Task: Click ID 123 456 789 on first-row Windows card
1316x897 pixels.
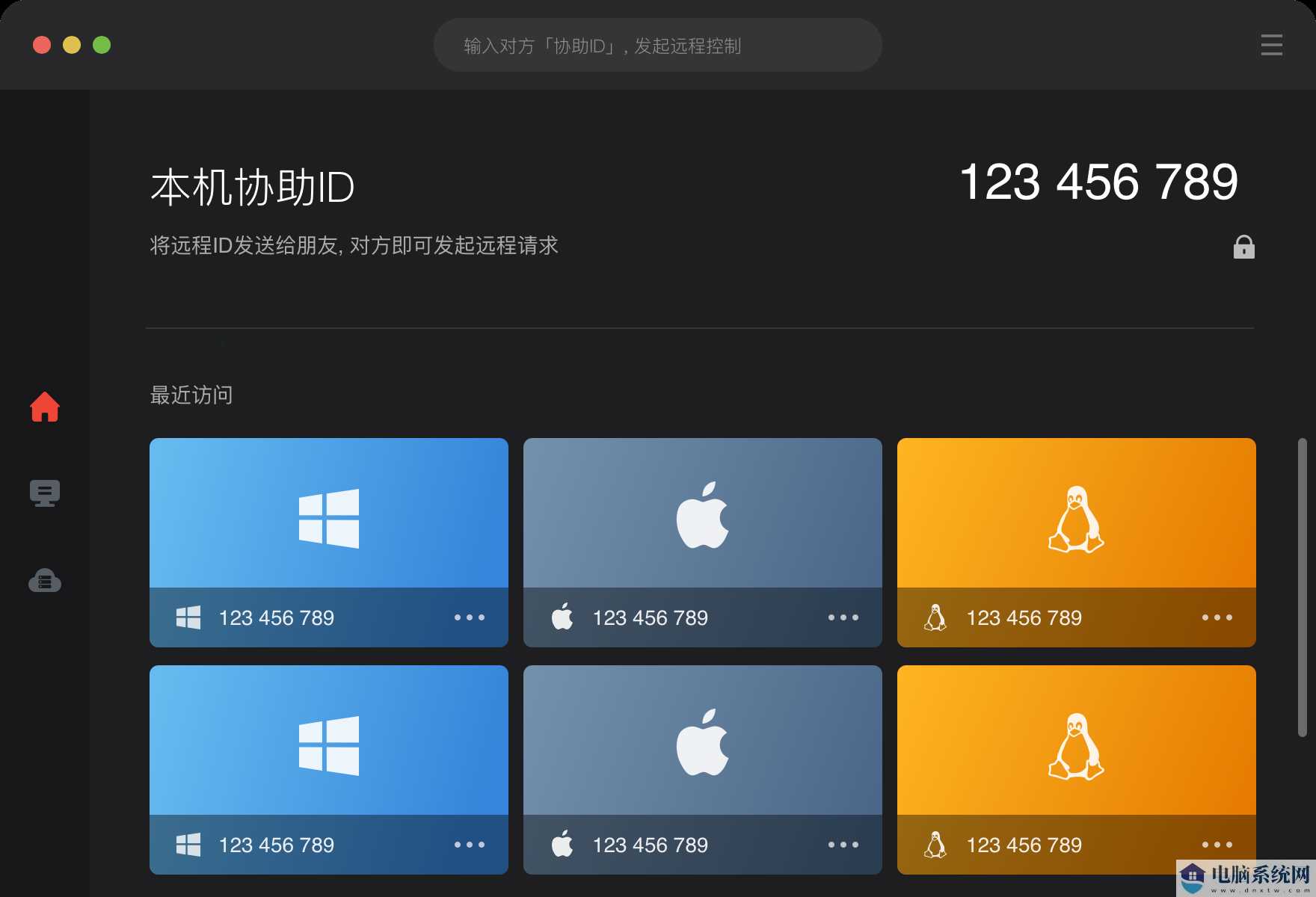Action: (x=277, y=618)
